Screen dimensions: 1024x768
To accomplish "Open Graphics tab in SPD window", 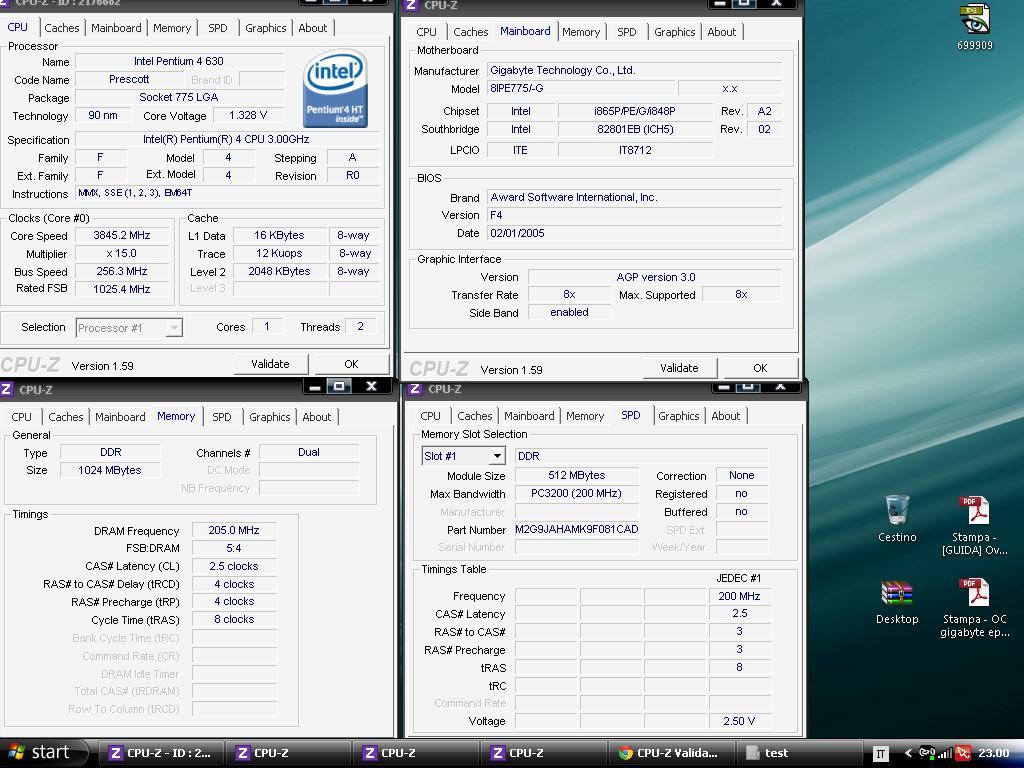I will point(679,416).
